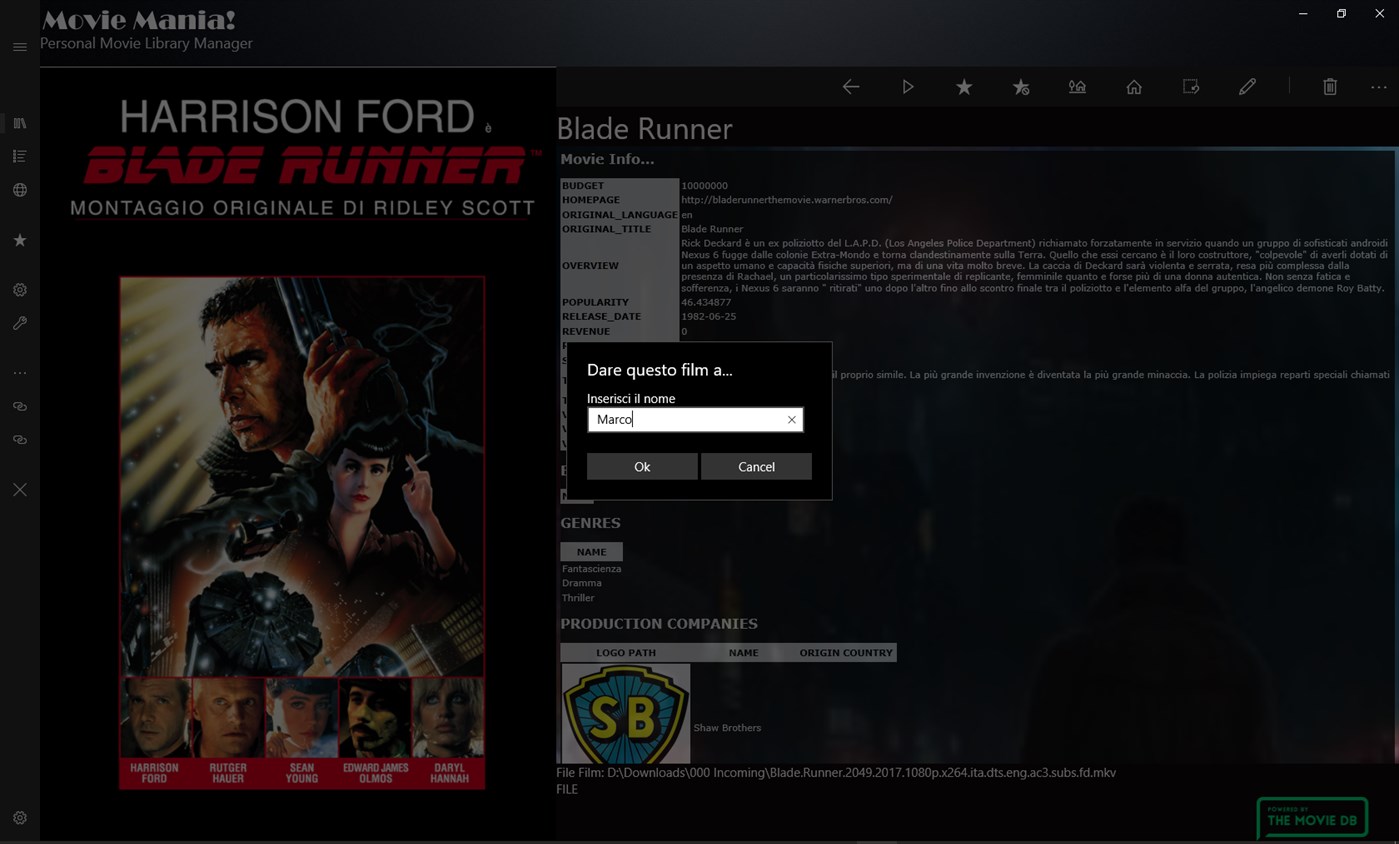This screenshot has height=844, width=1399.
Task: Open the list view sidebar icon
Action: tap(20, 156)
